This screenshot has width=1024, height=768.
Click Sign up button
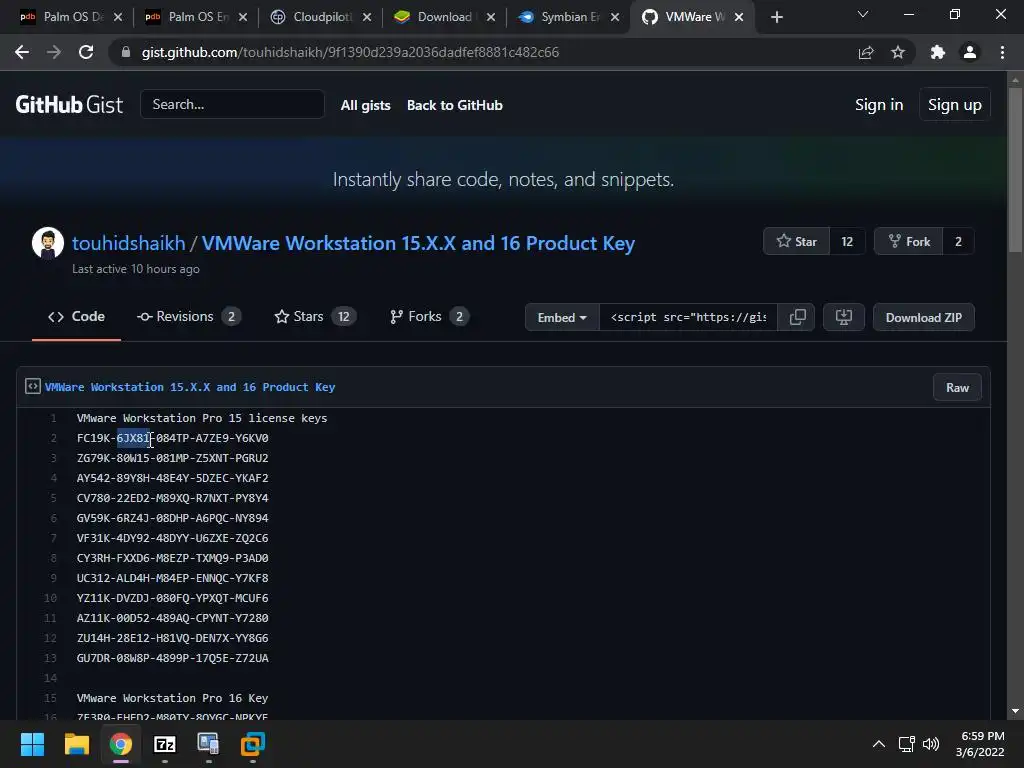pos(955,104)
